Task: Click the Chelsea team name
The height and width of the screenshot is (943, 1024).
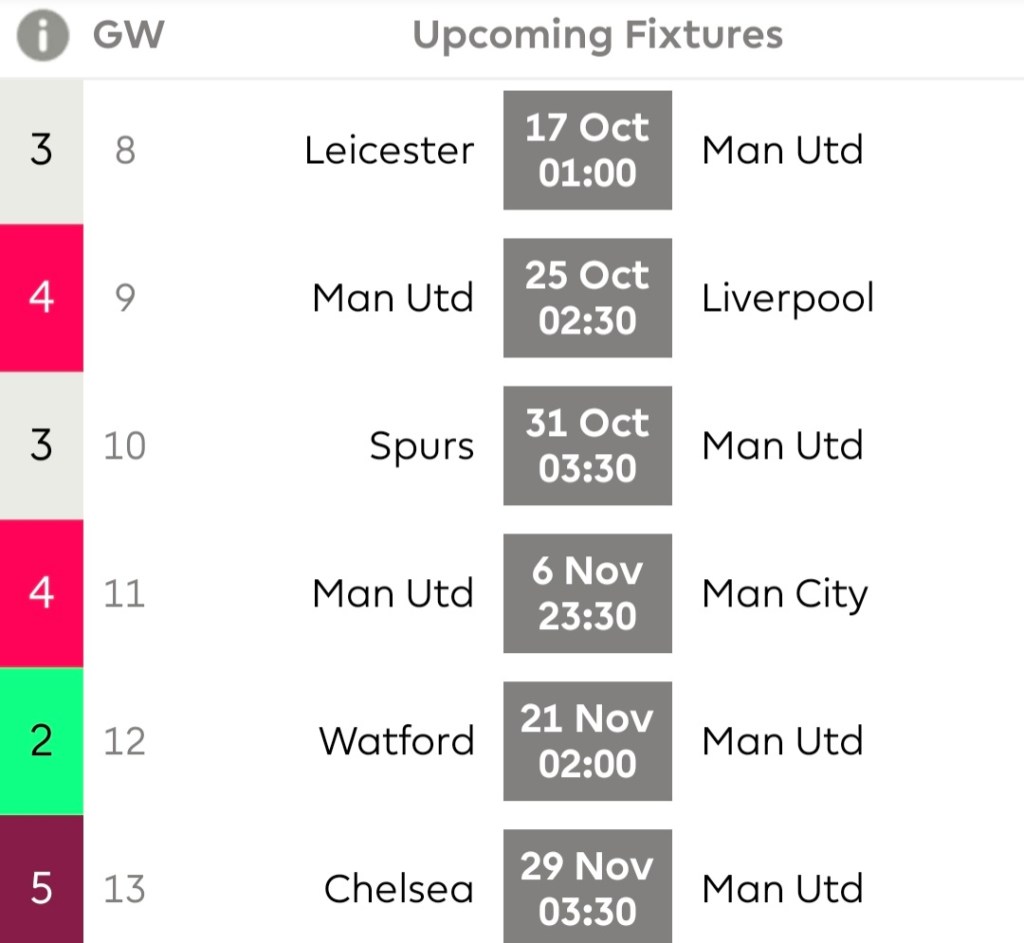Action: coord(398,888)
